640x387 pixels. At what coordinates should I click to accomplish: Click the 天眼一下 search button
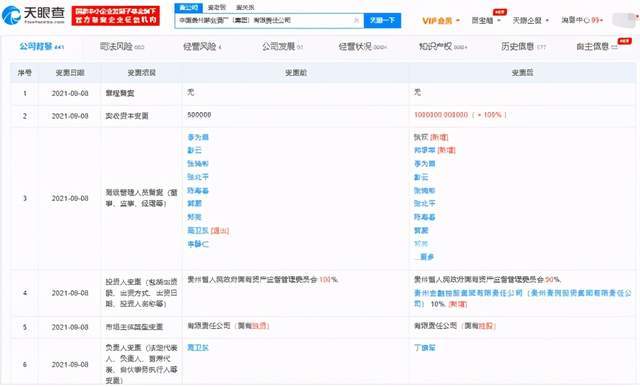click(382, 20)
